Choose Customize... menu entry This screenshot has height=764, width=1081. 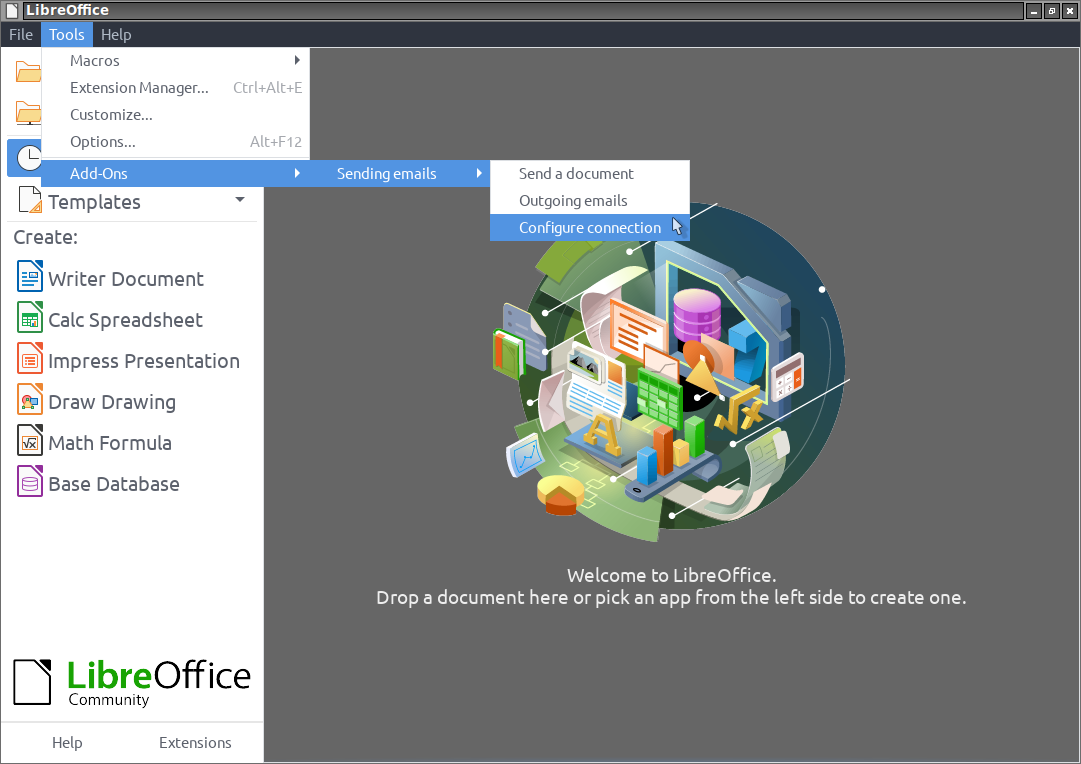tap(176, 114)
